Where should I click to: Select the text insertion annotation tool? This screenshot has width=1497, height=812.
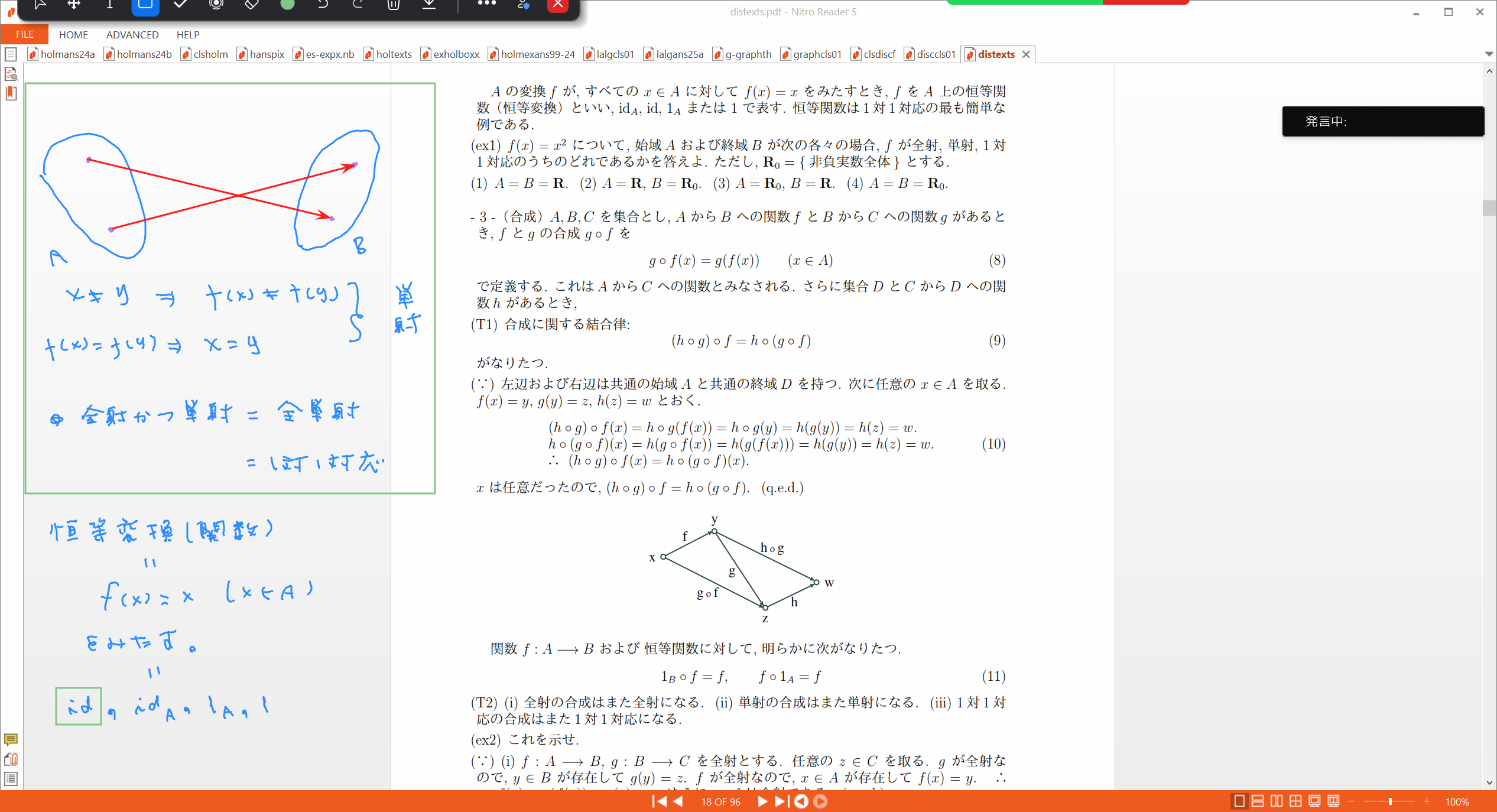[109, 5]
